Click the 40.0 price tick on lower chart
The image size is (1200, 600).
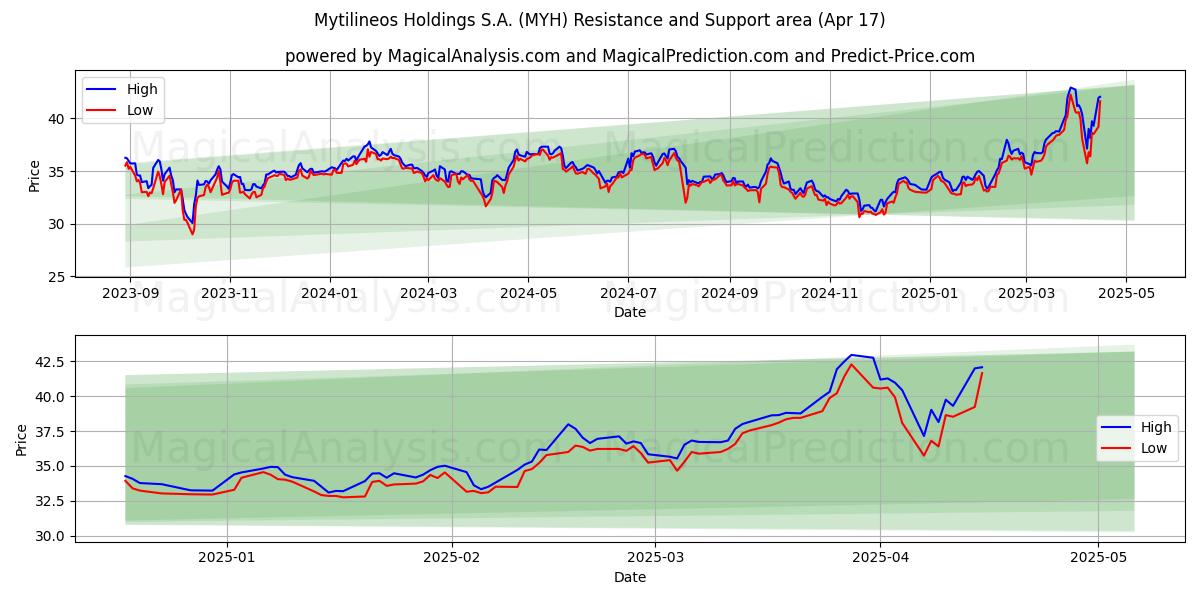(52, 396)
